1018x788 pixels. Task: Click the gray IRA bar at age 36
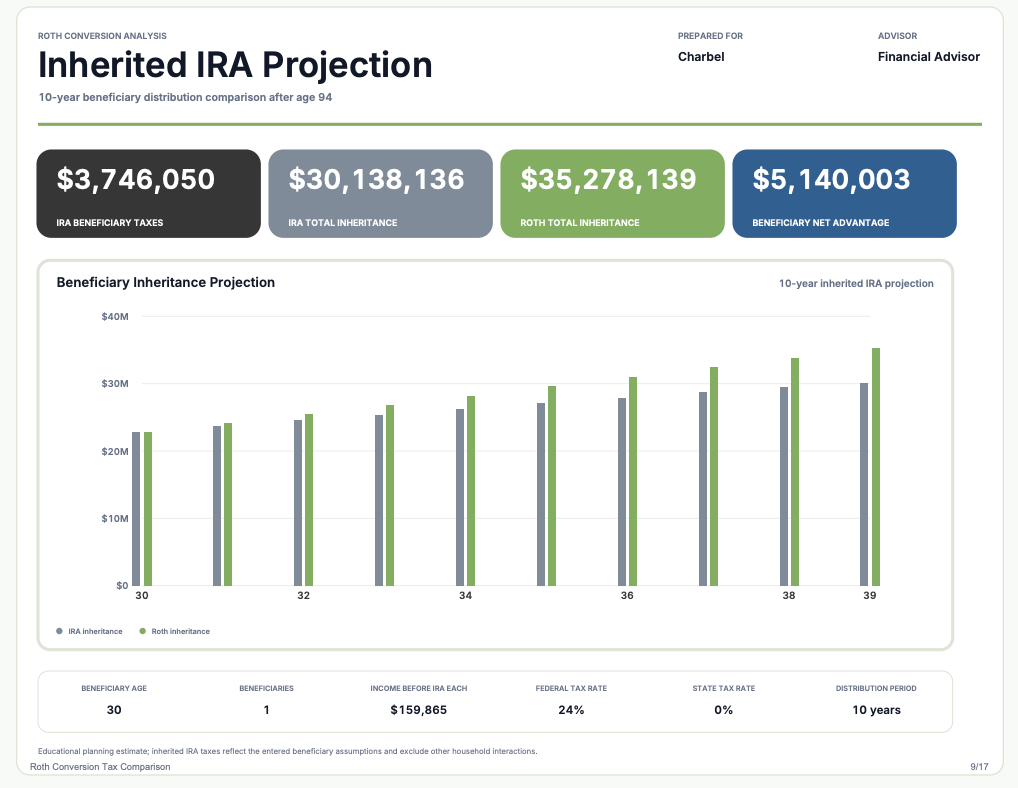pos(622,492)
